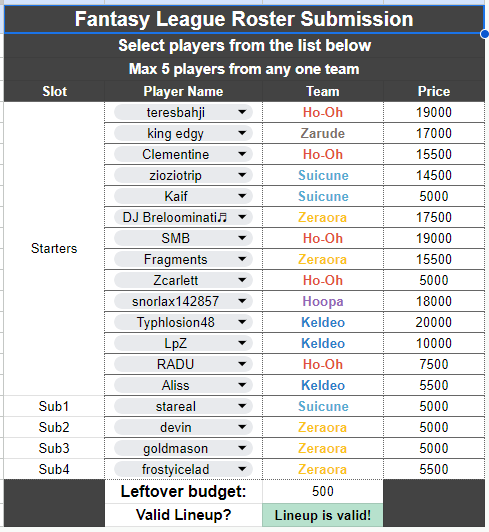Select the Fantasy League Roster Submission title cell
Image resolution: width=489 pixels, height=532 pixels.
click(x=244, y=19)
